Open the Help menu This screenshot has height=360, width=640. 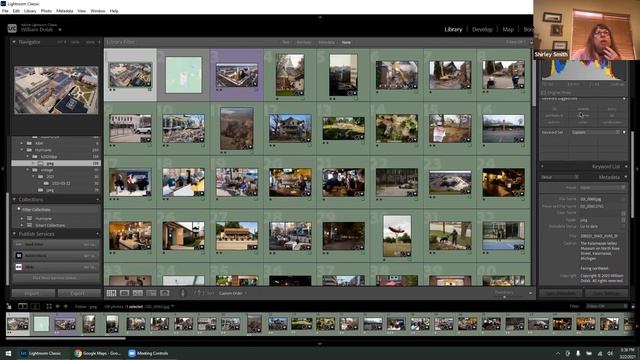click(x=114, y=11)
